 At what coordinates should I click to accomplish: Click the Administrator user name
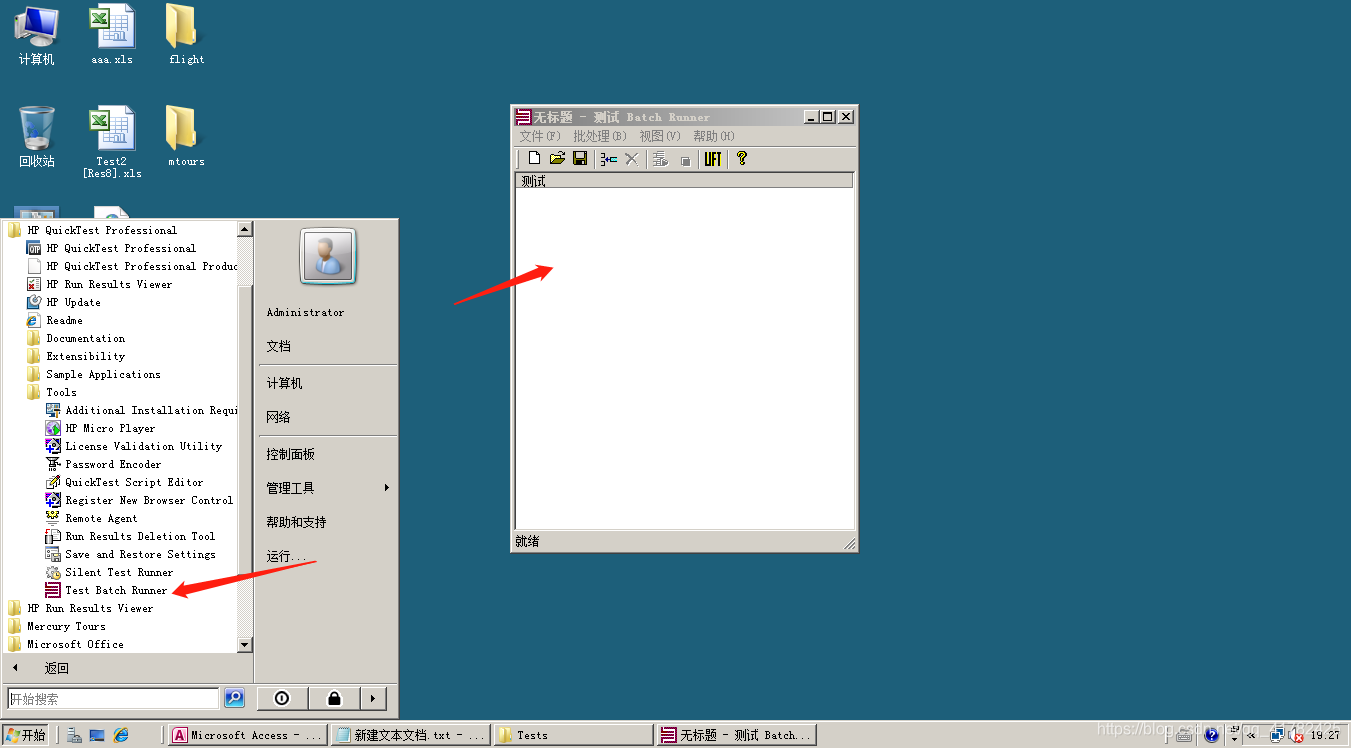click(x=305, y=312)
